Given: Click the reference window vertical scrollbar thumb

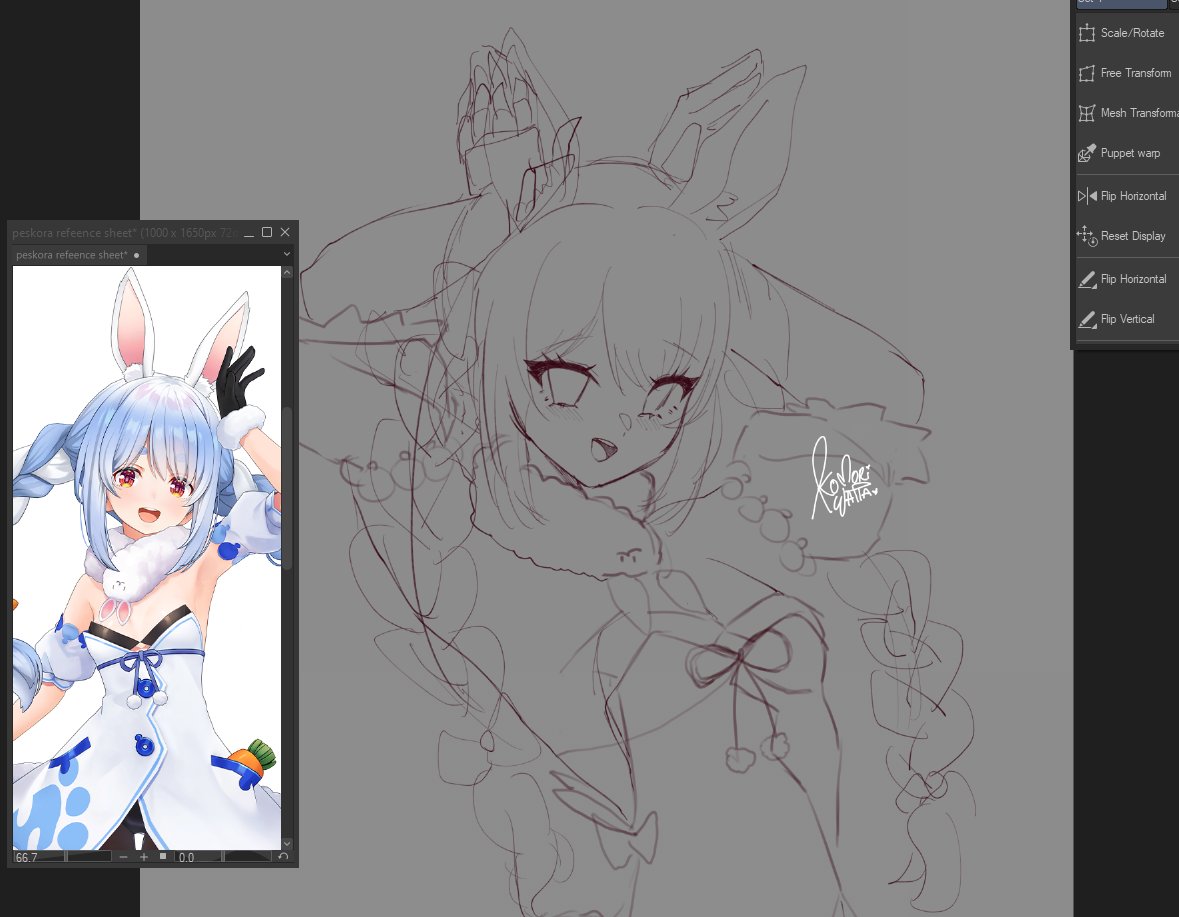Looking at the screenshot, I should 286,489.
